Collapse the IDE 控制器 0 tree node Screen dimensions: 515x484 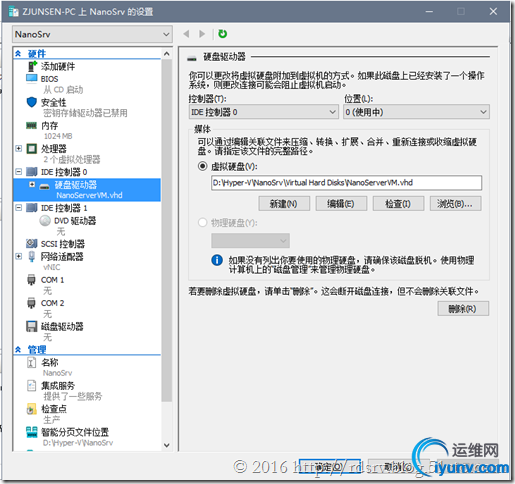19,172
